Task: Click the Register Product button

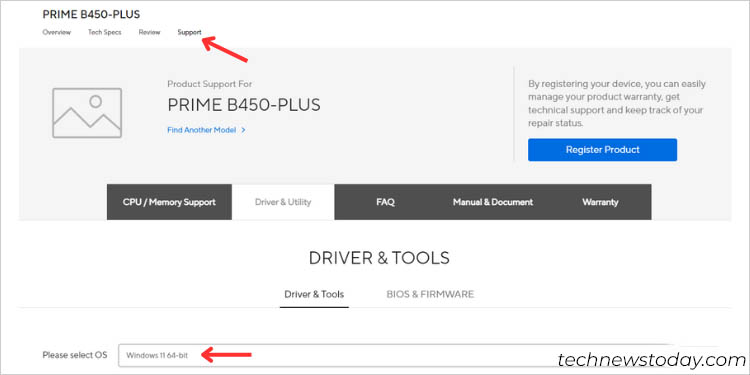Action: pos(602,150)
